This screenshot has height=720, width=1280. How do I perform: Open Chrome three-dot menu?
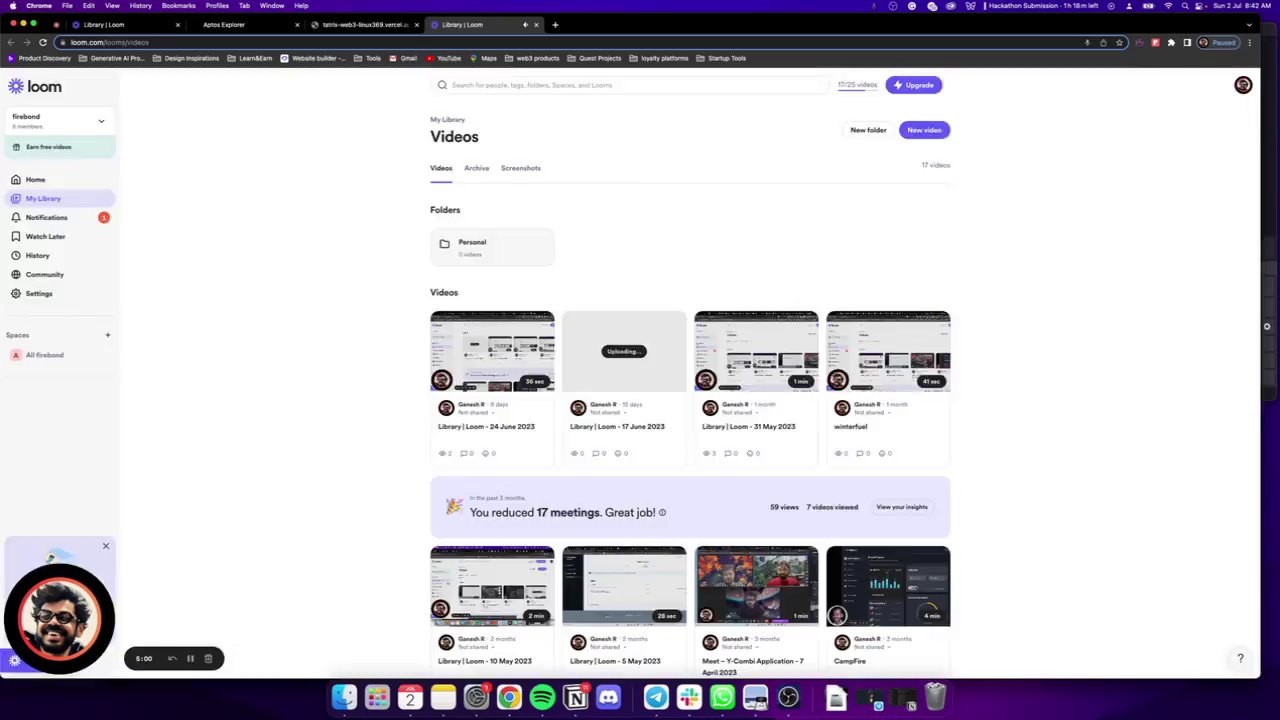coord(1249,42)
